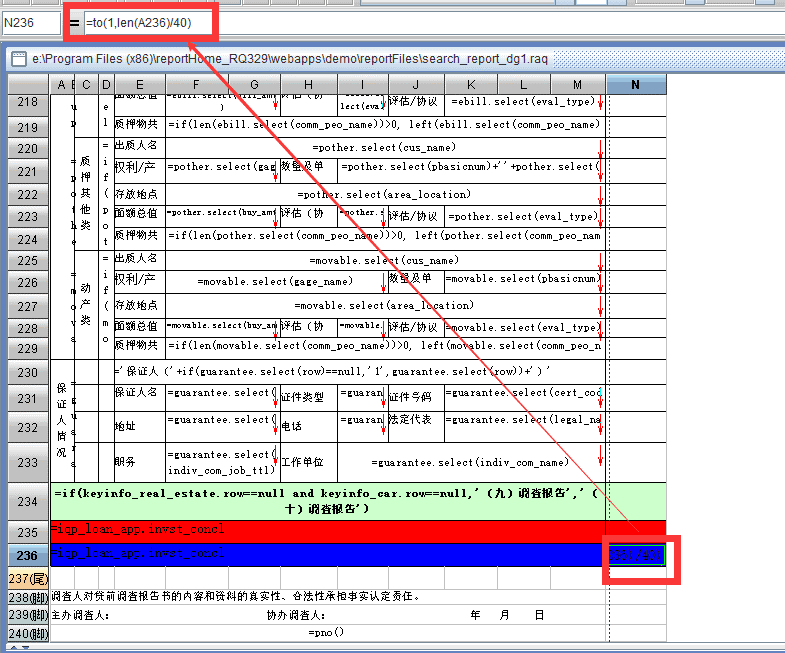
Task: Select row header 236
Action: 28,555
